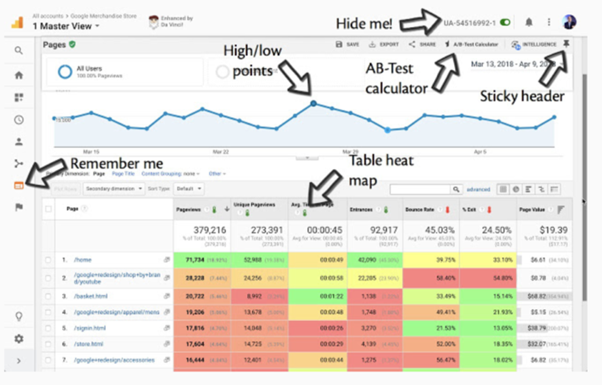Click the magnifier button by table search
The height and width of the screenshot is (385, 602).
(x=456, y=189)
